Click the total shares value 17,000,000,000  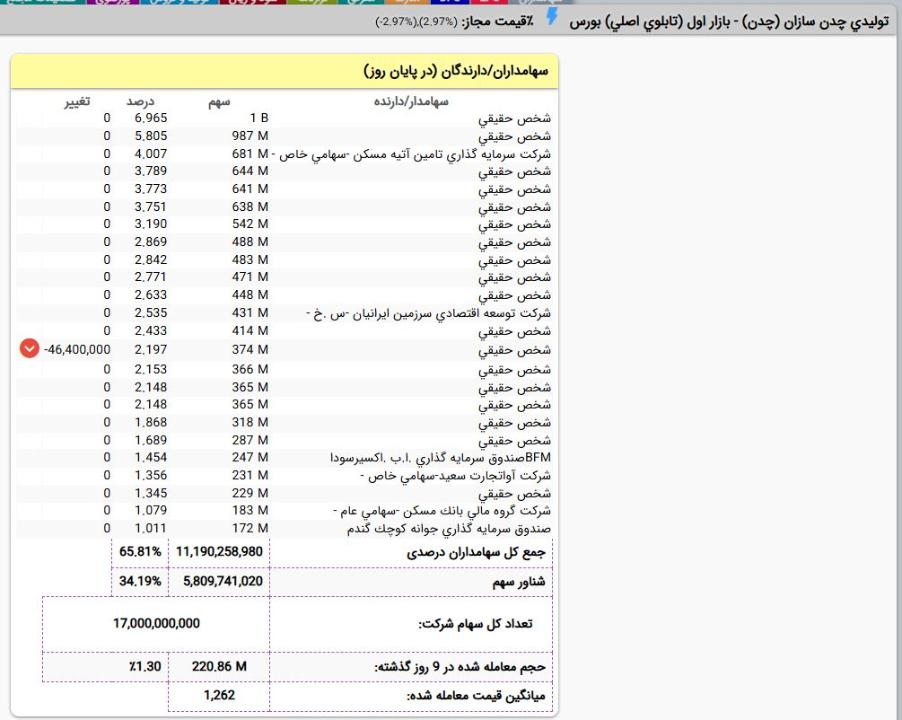[156, 623]
